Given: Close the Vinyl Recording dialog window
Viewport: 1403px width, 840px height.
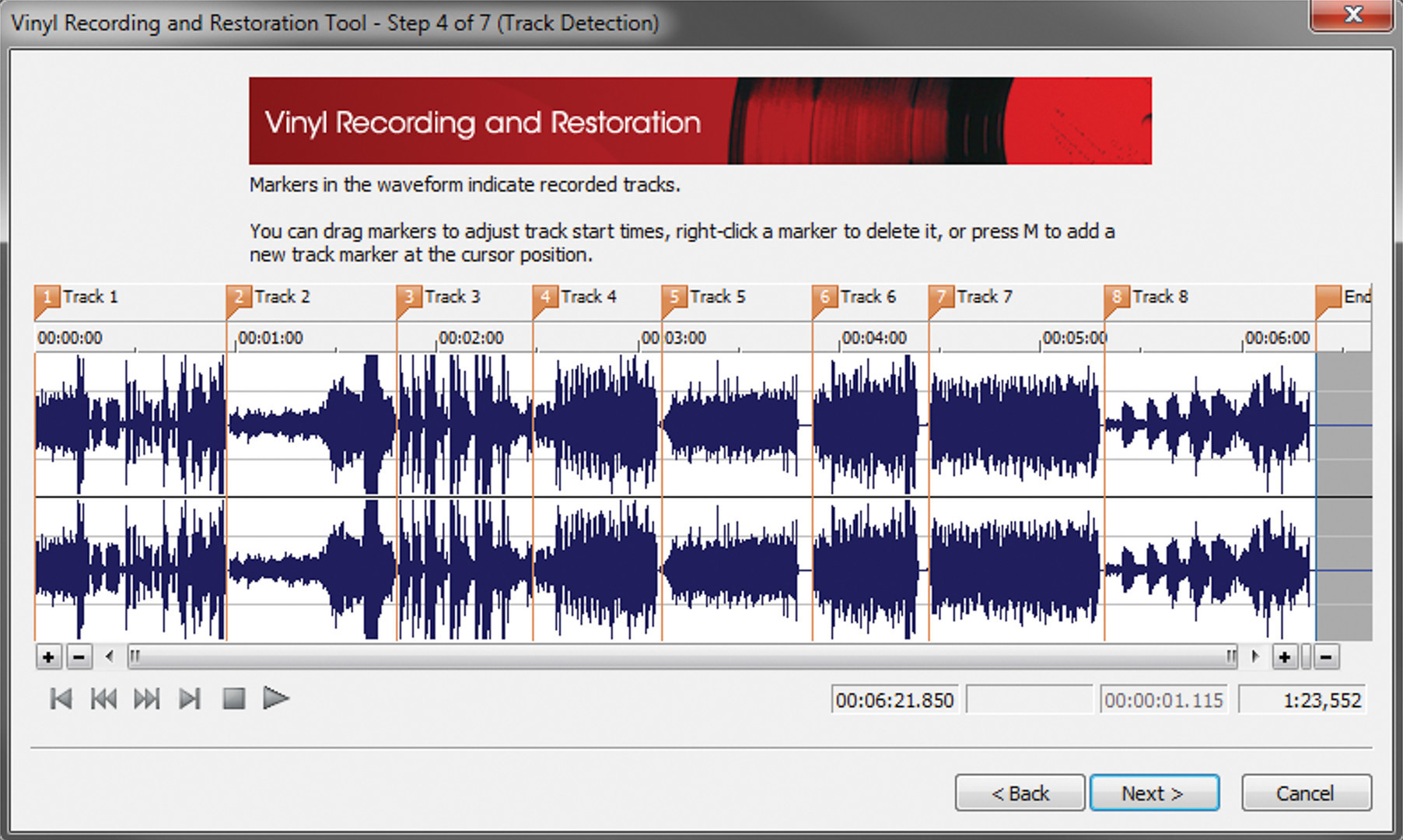Looking at the screenshot, I should point(1352,15).
